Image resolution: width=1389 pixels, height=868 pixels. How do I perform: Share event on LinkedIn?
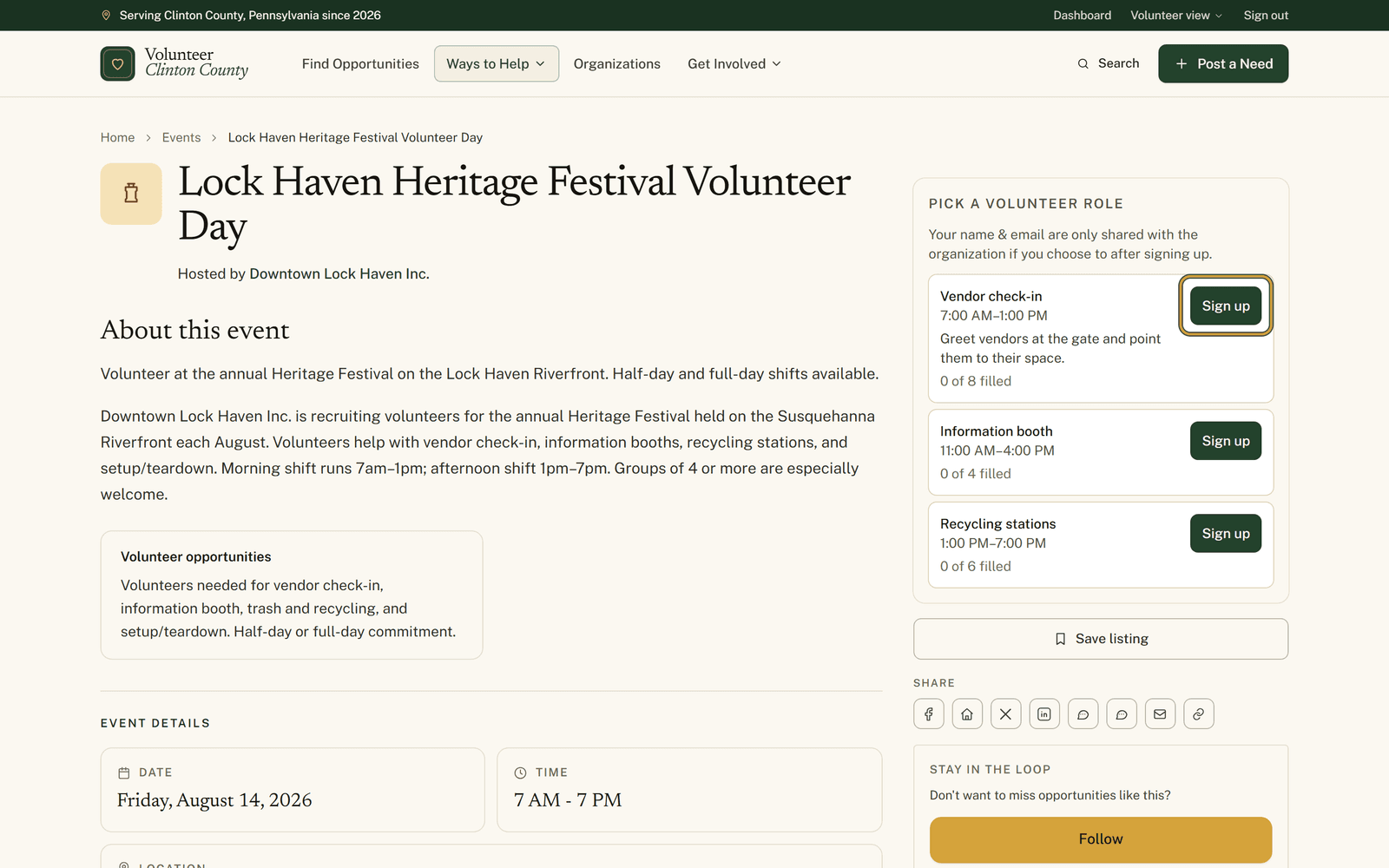(1044, 714)
